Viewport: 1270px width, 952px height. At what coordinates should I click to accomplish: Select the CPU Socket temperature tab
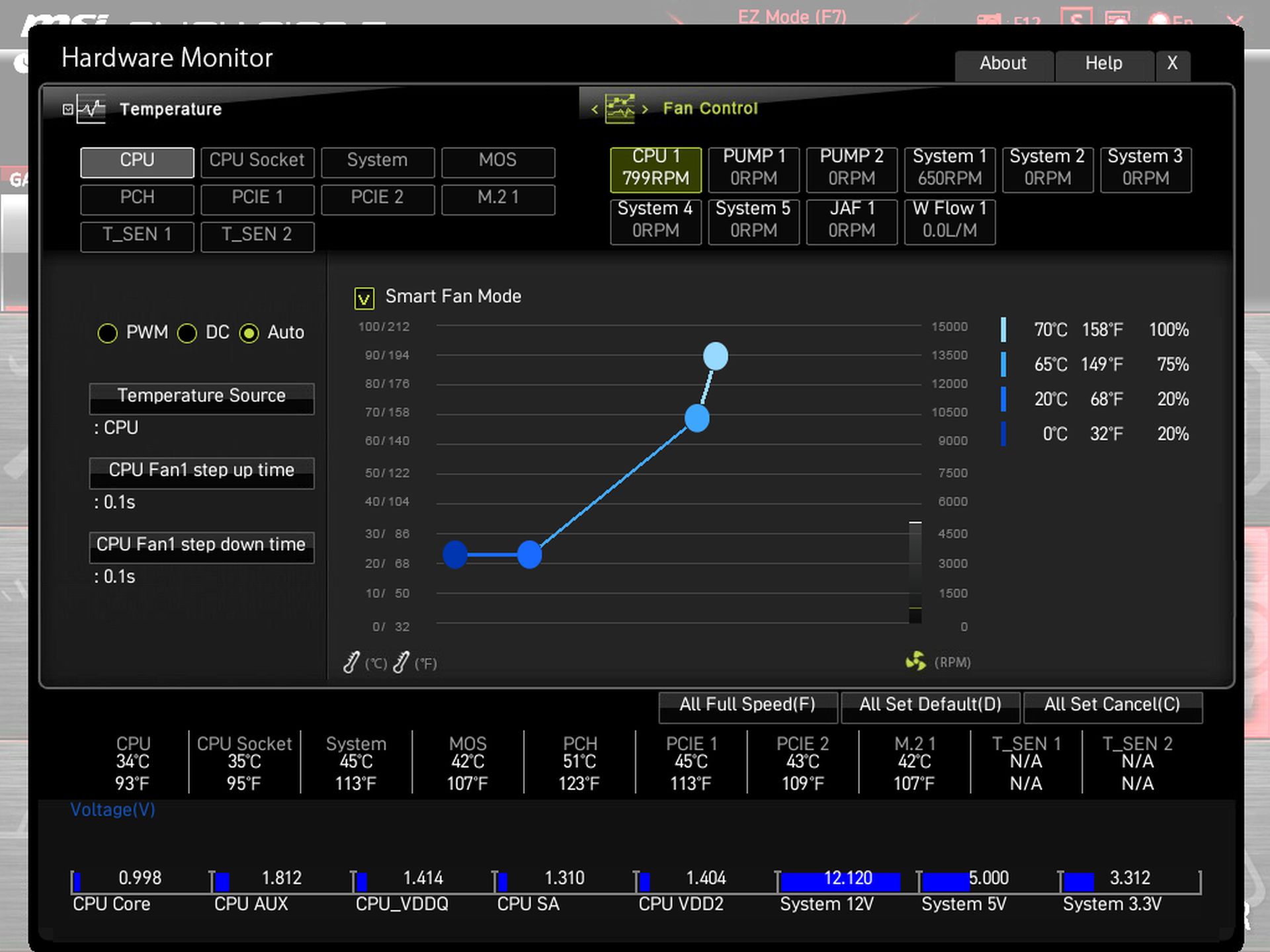click(x=257, y=161)
